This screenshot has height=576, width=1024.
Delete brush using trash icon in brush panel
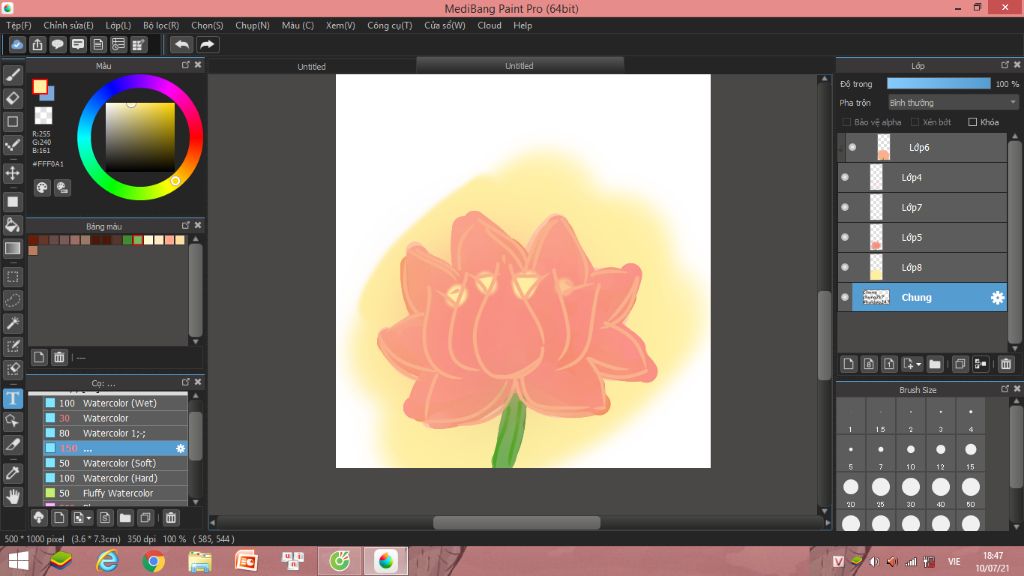point(170,518)
